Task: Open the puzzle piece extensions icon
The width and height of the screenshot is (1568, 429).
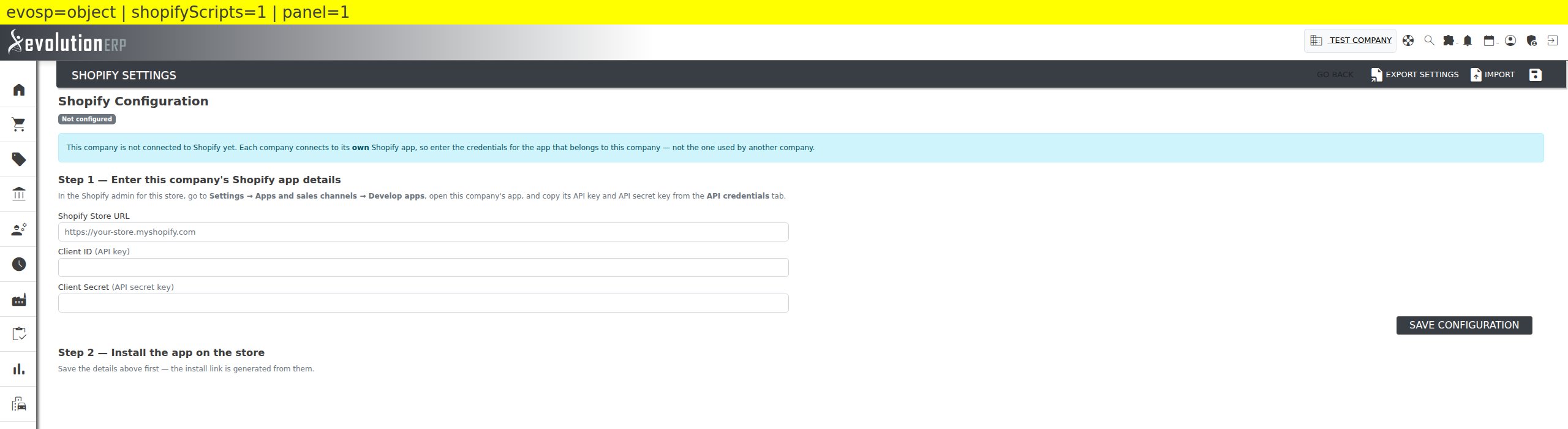Action: point(1449,40)
